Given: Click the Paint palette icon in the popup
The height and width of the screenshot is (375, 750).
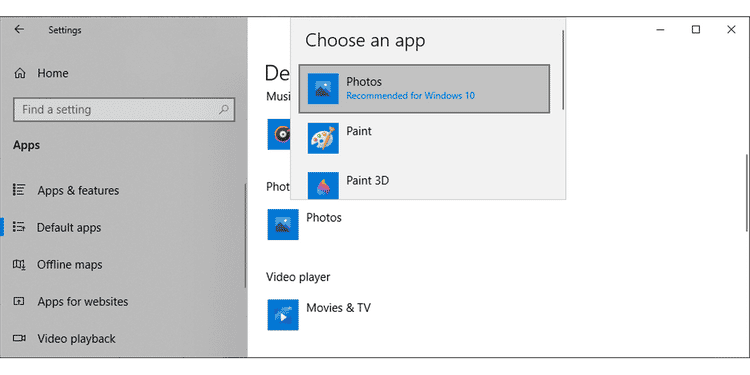Looking at the screenshot, I should coord(323,138).
